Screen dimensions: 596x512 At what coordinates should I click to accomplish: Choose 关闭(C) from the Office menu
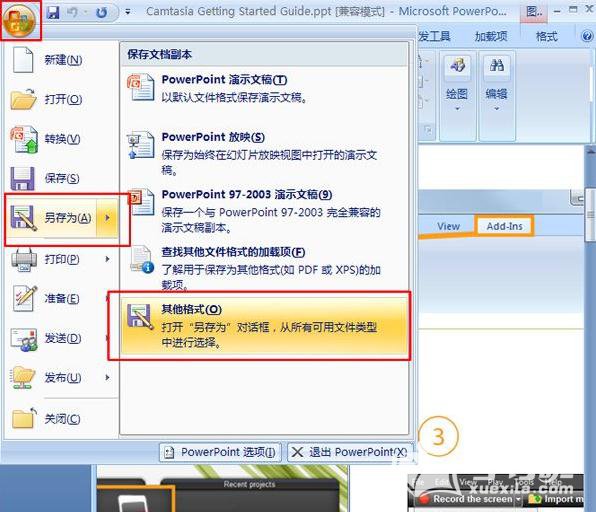tap(61, 418)
